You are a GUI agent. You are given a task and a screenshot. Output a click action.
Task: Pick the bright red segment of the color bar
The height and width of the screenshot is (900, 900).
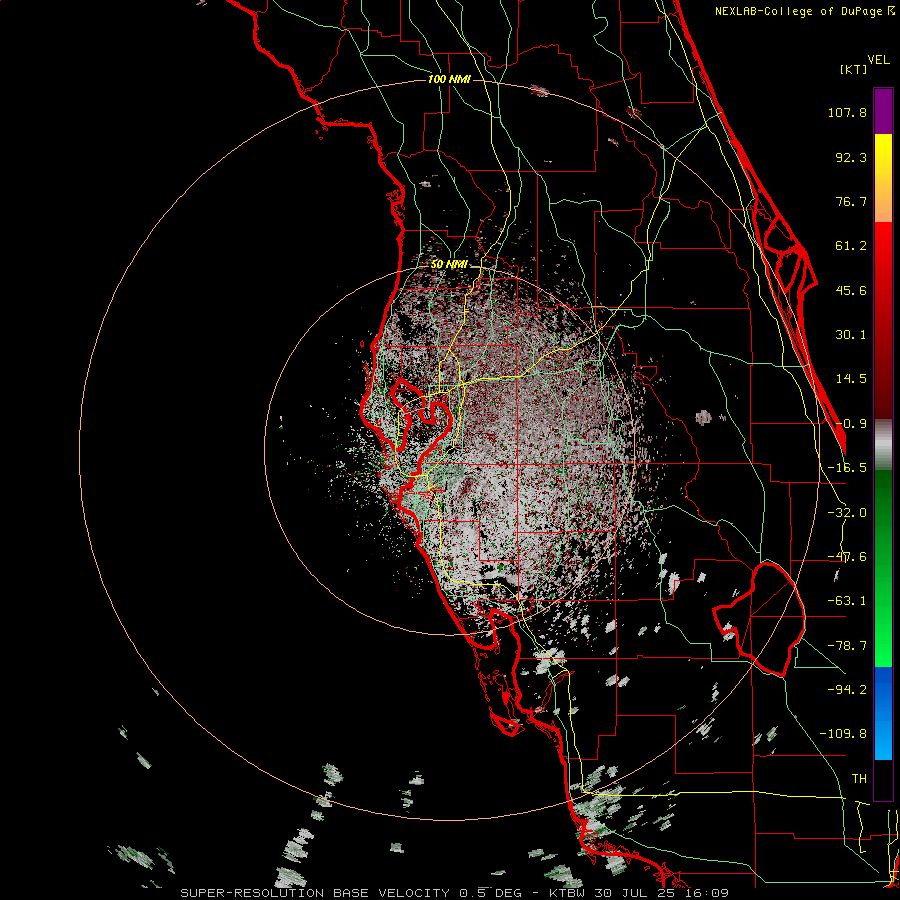[883, 320]
